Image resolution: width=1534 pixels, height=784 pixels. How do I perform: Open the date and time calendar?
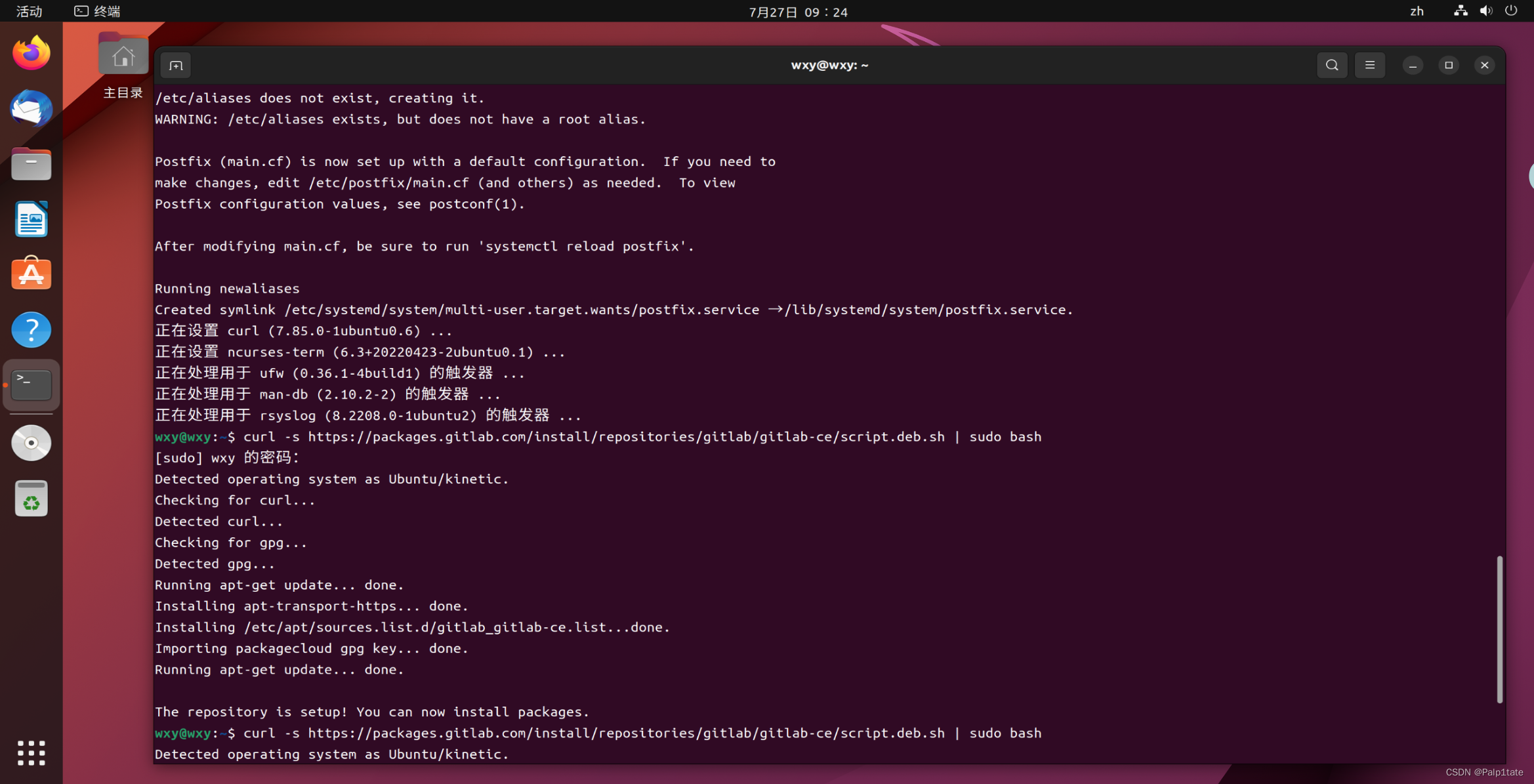(798, 12)
